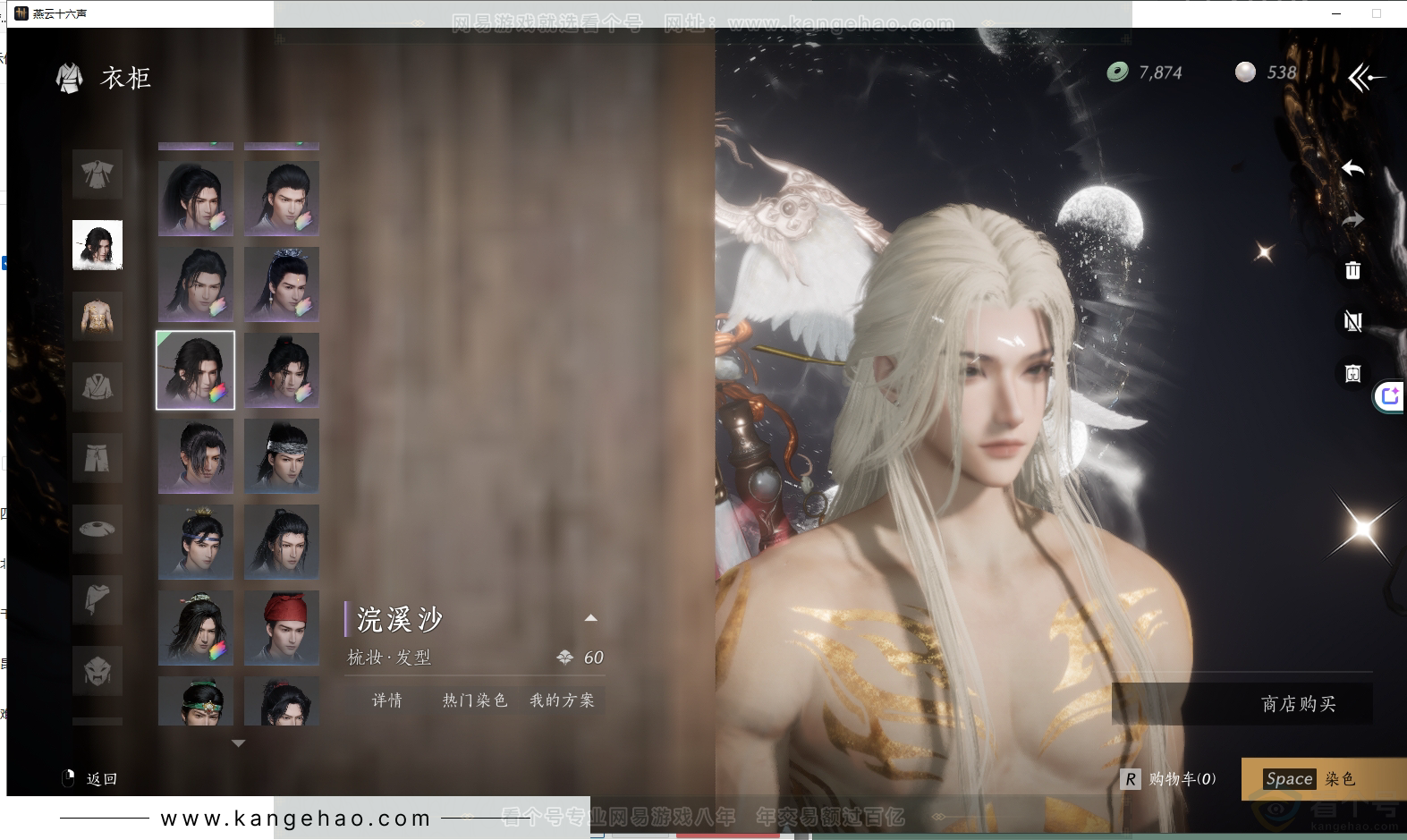The width and height of the screenshot is (1407, 840).
Task: Open the golden tattoo body category
Action: point(97,316)
